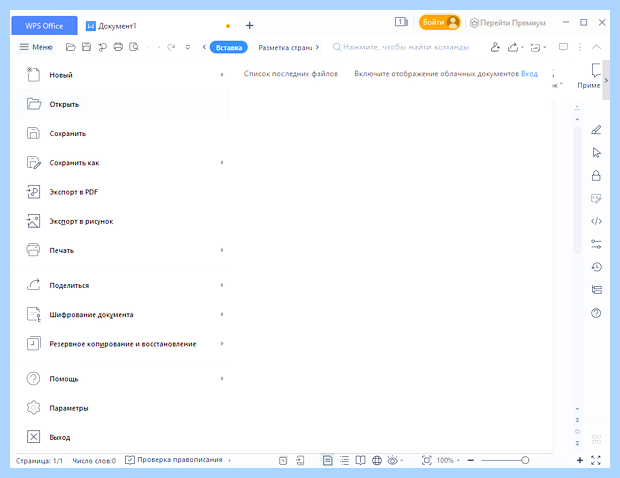Select the pen edit tool in right sidebar
This screenshot has height=478, width=620.
click(596, 130)
